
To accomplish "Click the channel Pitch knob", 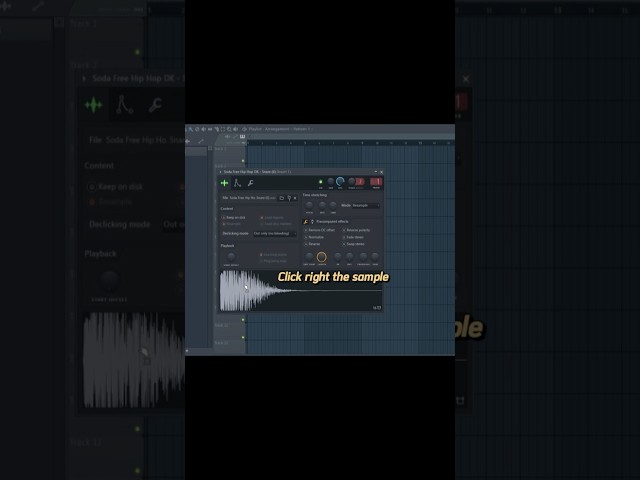I will click(x=351, y=182).
